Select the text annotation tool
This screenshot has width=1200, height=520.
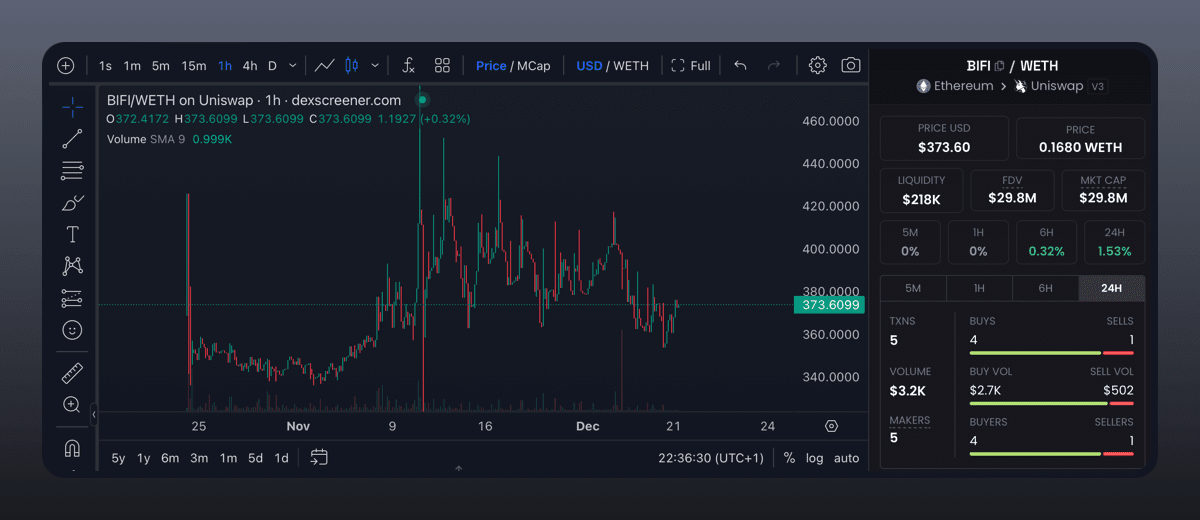pos(72,235)
